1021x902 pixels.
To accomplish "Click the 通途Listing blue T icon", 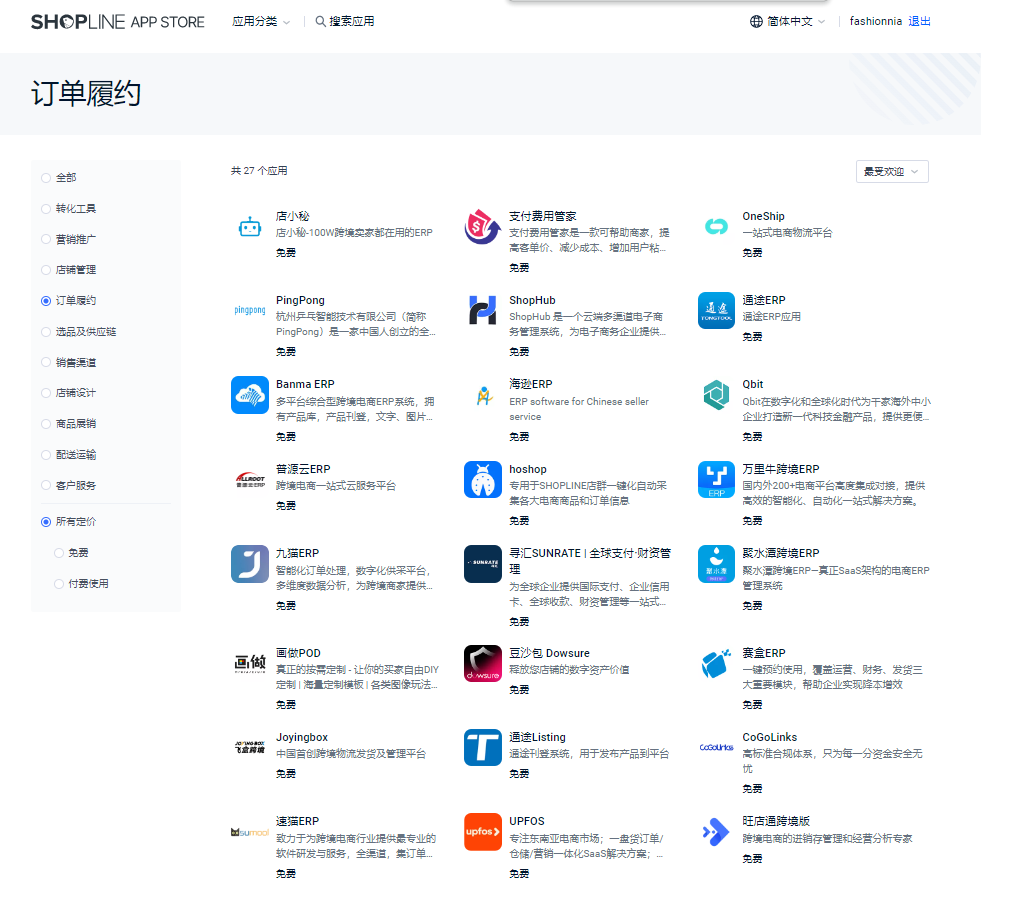I will click(x=483, y=747).
